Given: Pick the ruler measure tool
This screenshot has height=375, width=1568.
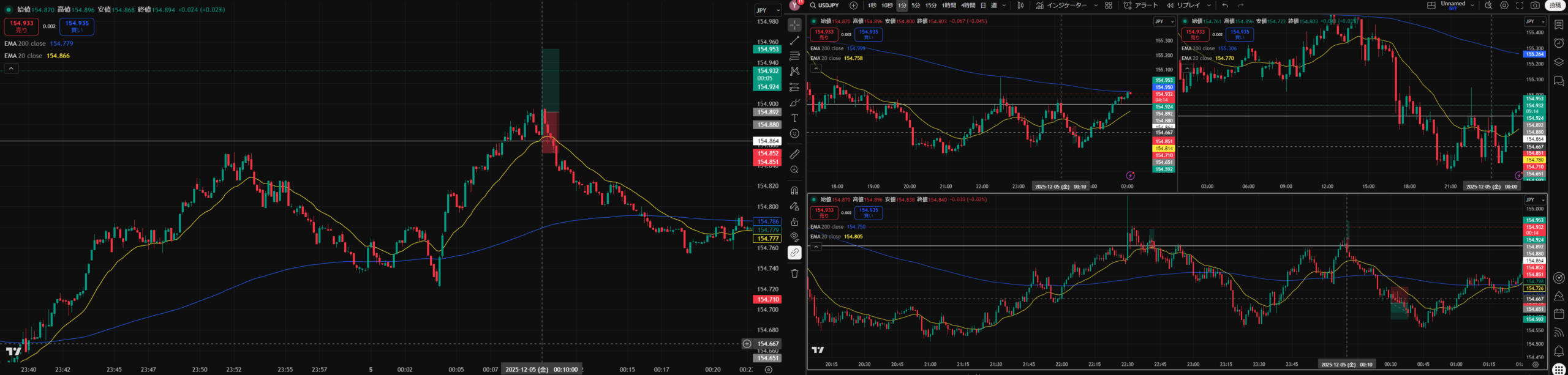Looking at the screenshot, I should pyautogui.click(x=794, y=154).
